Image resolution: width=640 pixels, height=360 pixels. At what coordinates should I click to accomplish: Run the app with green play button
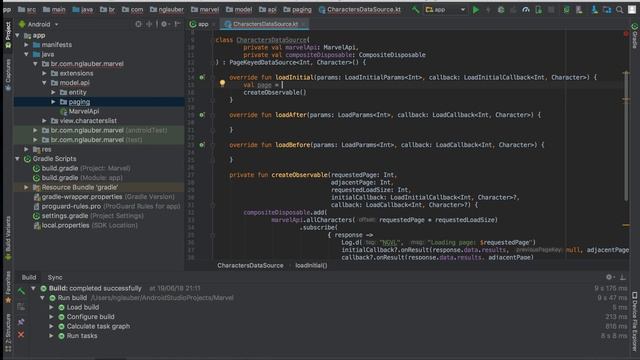point(476,9)
